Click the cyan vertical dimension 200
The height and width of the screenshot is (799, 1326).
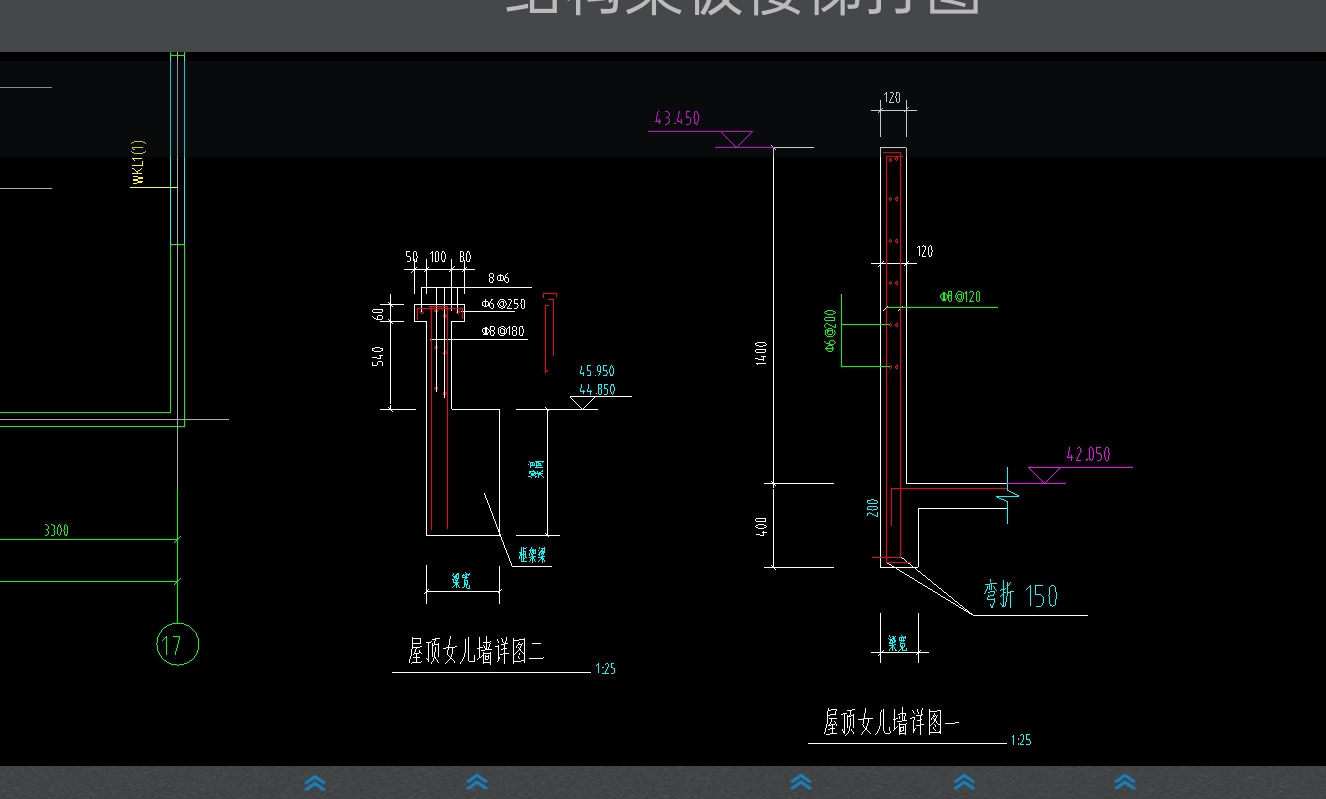(x=871, y=508)
